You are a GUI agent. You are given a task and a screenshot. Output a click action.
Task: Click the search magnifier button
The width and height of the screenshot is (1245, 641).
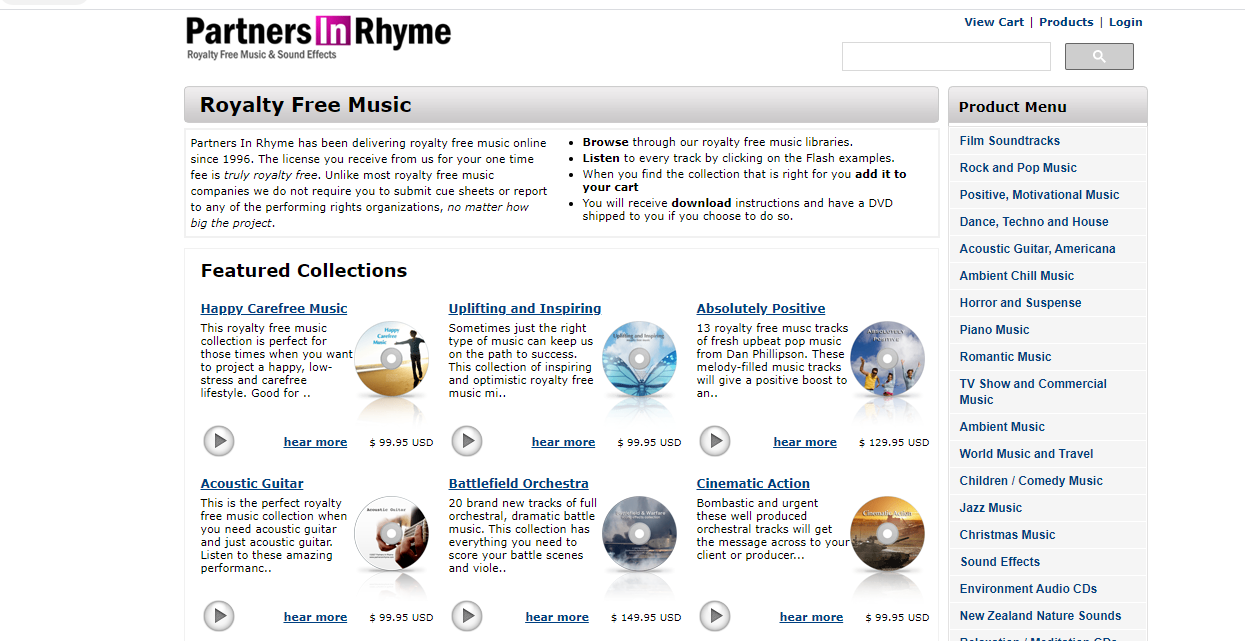1099,57
